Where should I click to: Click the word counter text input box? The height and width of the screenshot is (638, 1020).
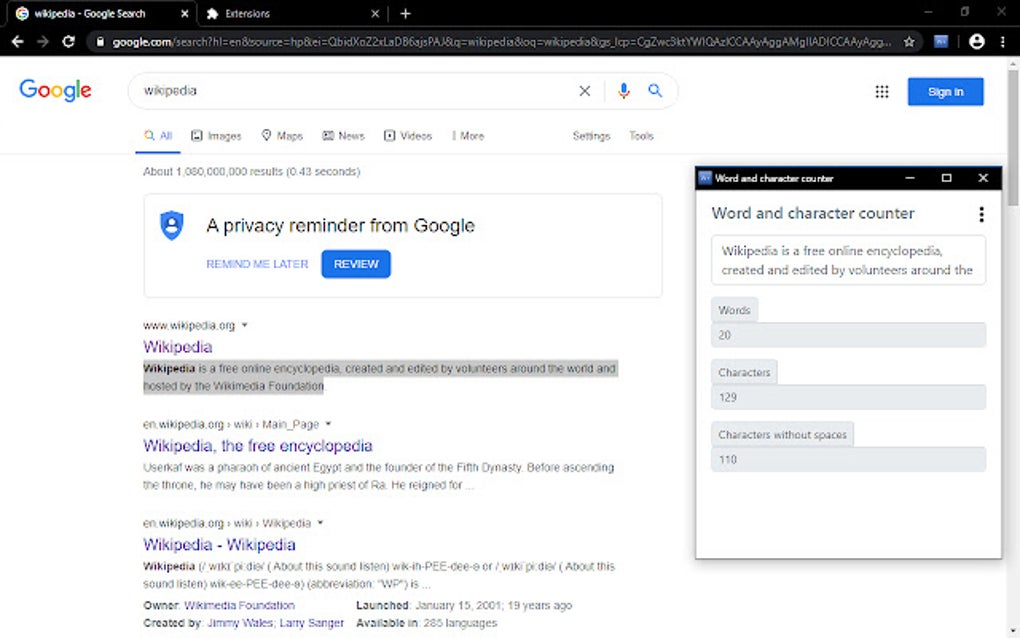tap(848, 260)
